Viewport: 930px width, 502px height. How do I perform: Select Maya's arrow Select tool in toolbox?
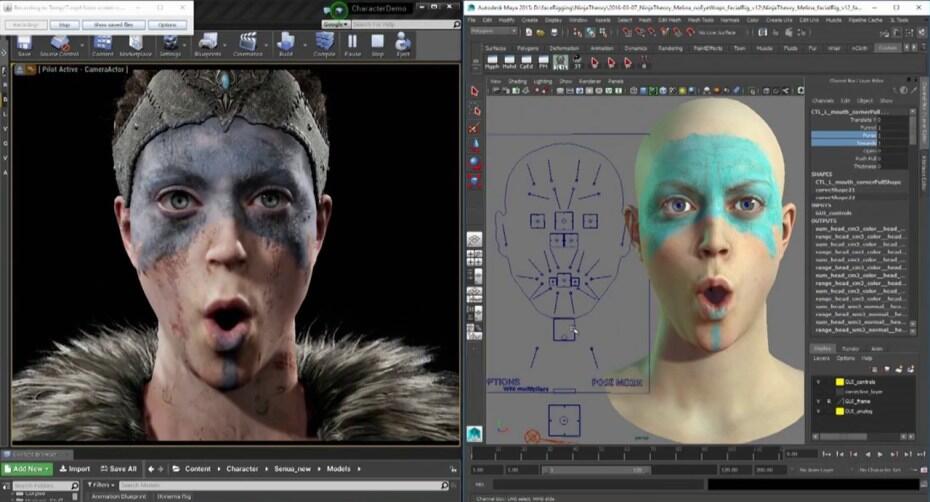point(474,91)
